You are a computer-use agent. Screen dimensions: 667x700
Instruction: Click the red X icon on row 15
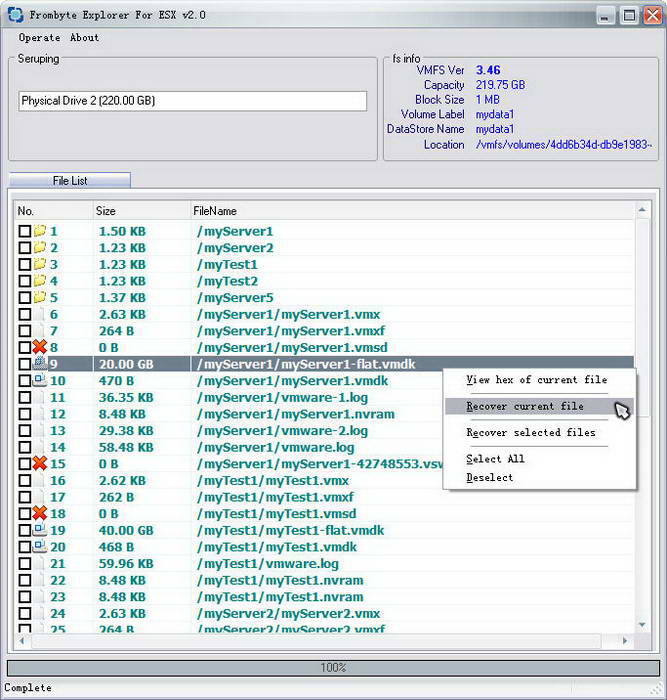40,464
